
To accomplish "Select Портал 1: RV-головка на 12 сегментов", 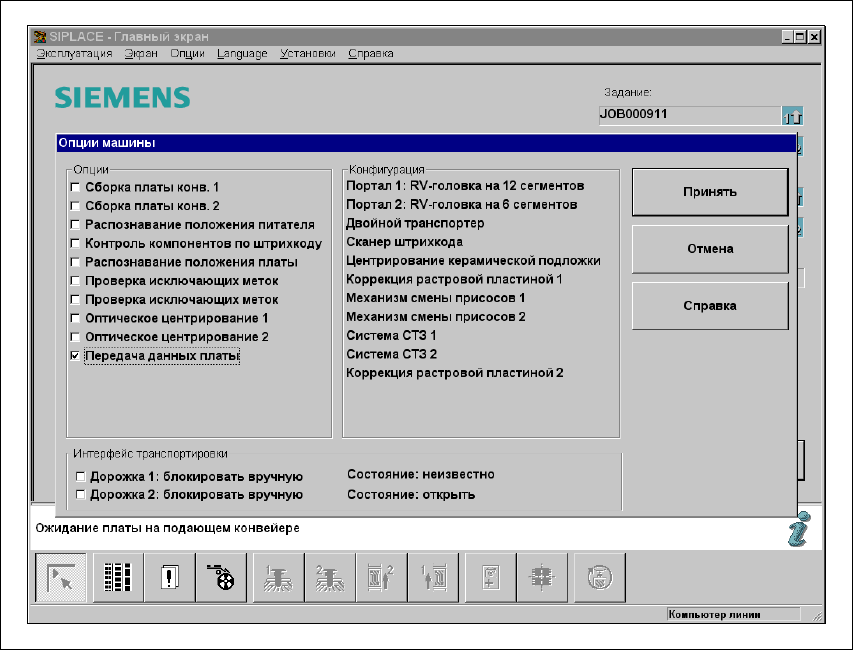I will pos(465,186).
